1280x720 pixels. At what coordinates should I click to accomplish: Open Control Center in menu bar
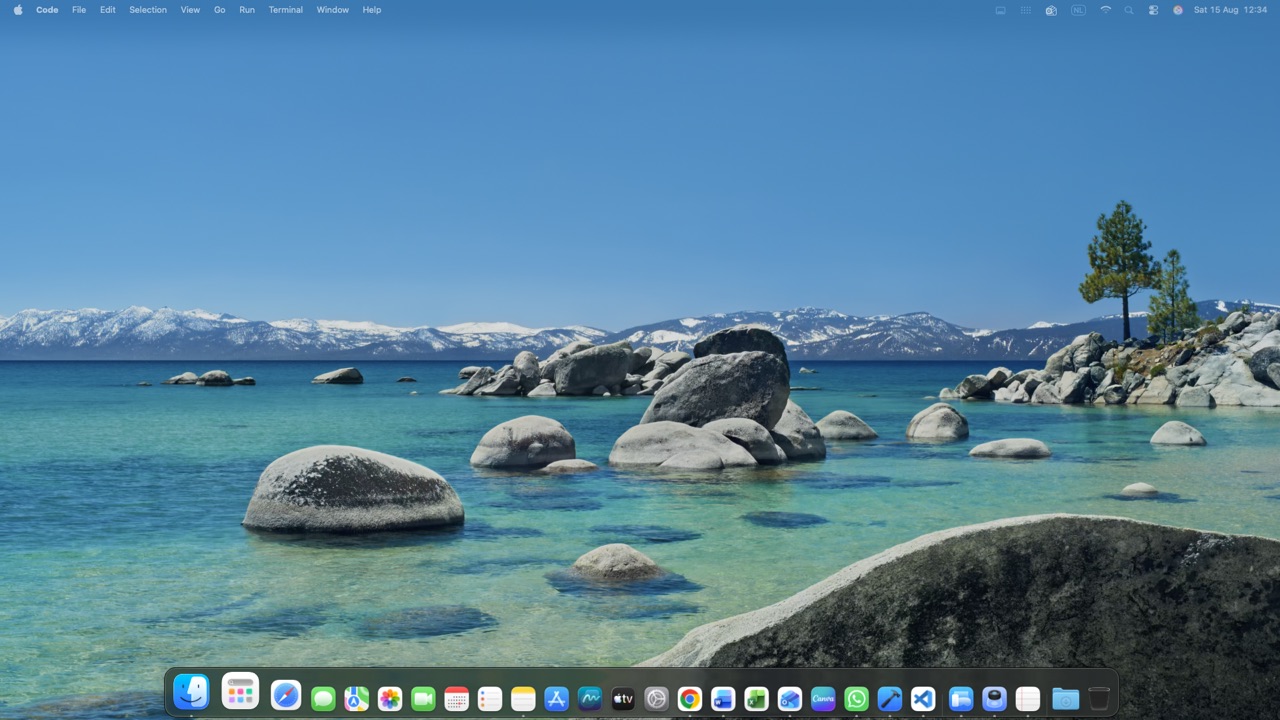pos(1153,10)
